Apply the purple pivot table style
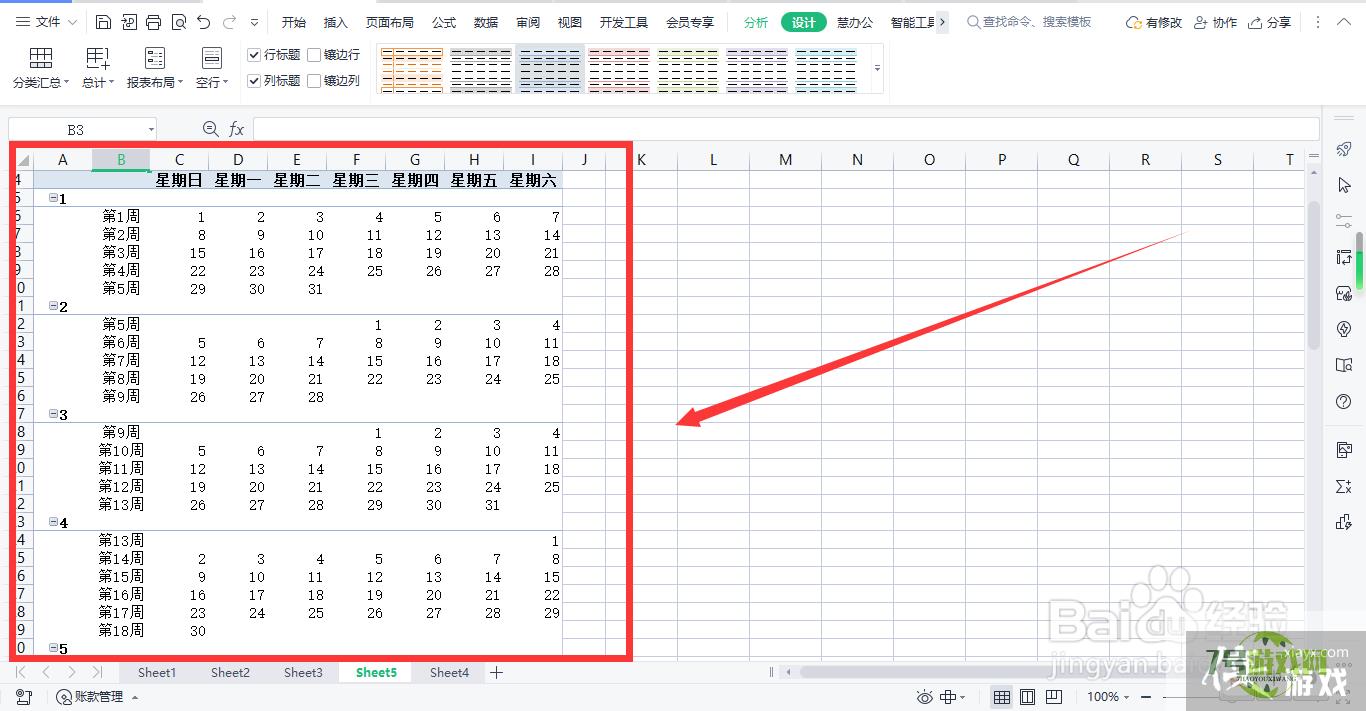This screenshot has height=711, width=1366. (757, 70)
